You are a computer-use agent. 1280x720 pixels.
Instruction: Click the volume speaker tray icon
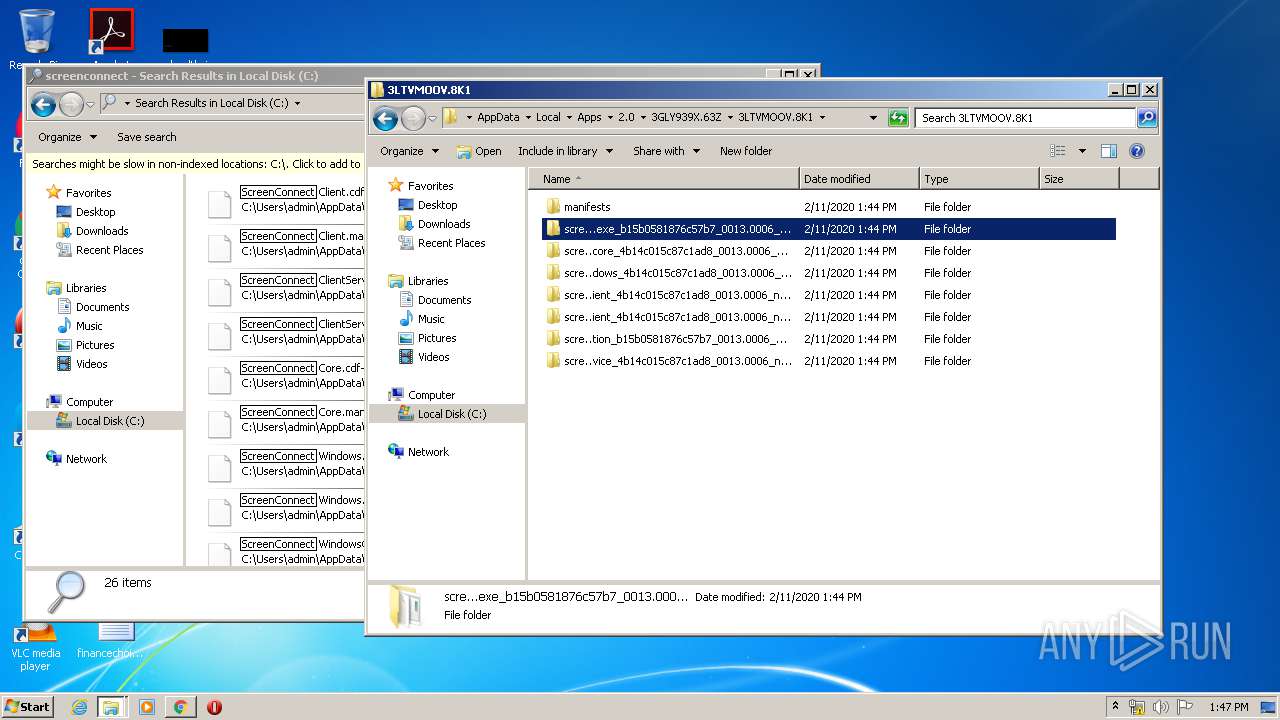[1161, 707]
